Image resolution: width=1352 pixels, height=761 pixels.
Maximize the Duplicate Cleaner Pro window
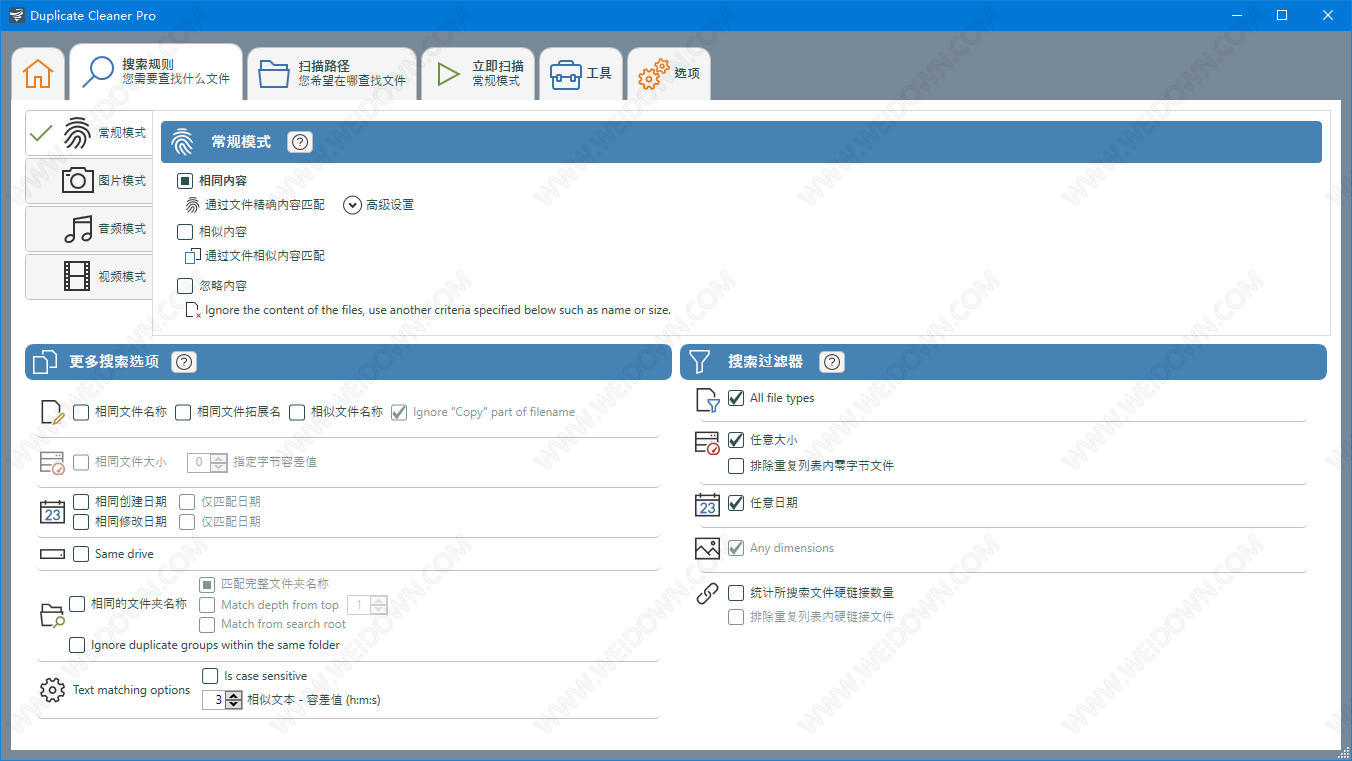pos(1282,15)
